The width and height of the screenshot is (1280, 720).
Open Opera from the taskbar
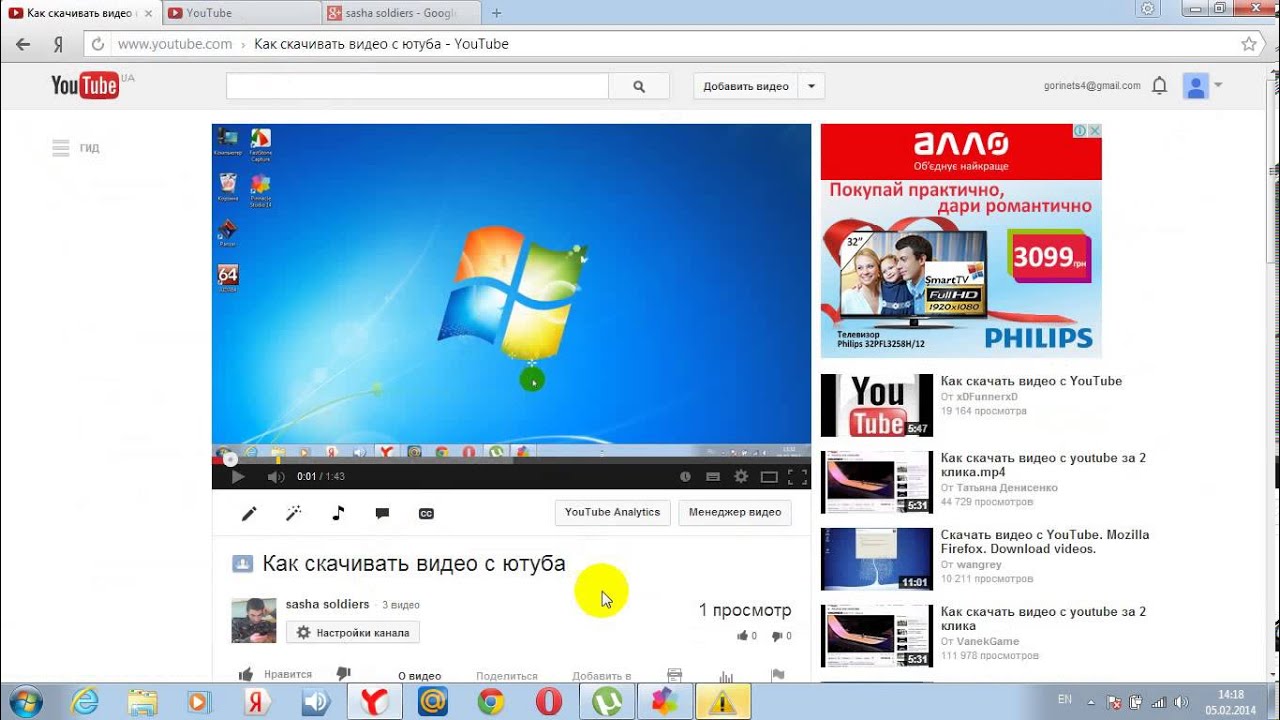549,702
